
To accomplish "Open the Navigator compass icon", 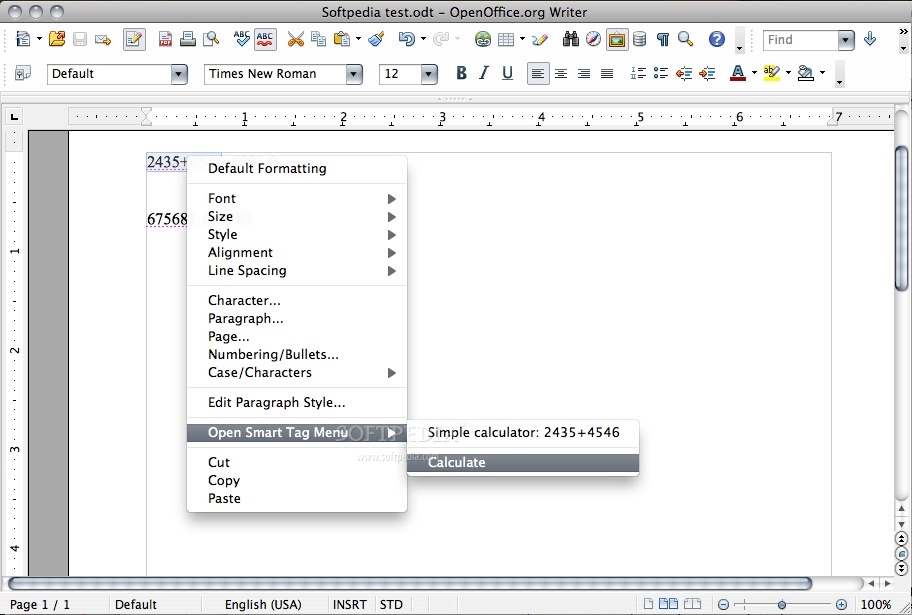I will pos(593,39).
